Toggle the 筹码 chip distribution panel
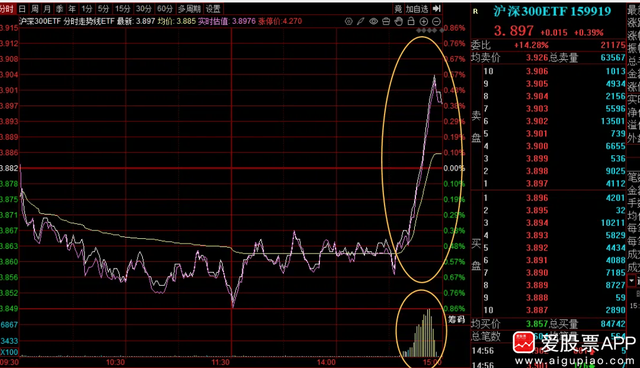The width and height of the screenshot is (640, 368). [x=456, y=319]
